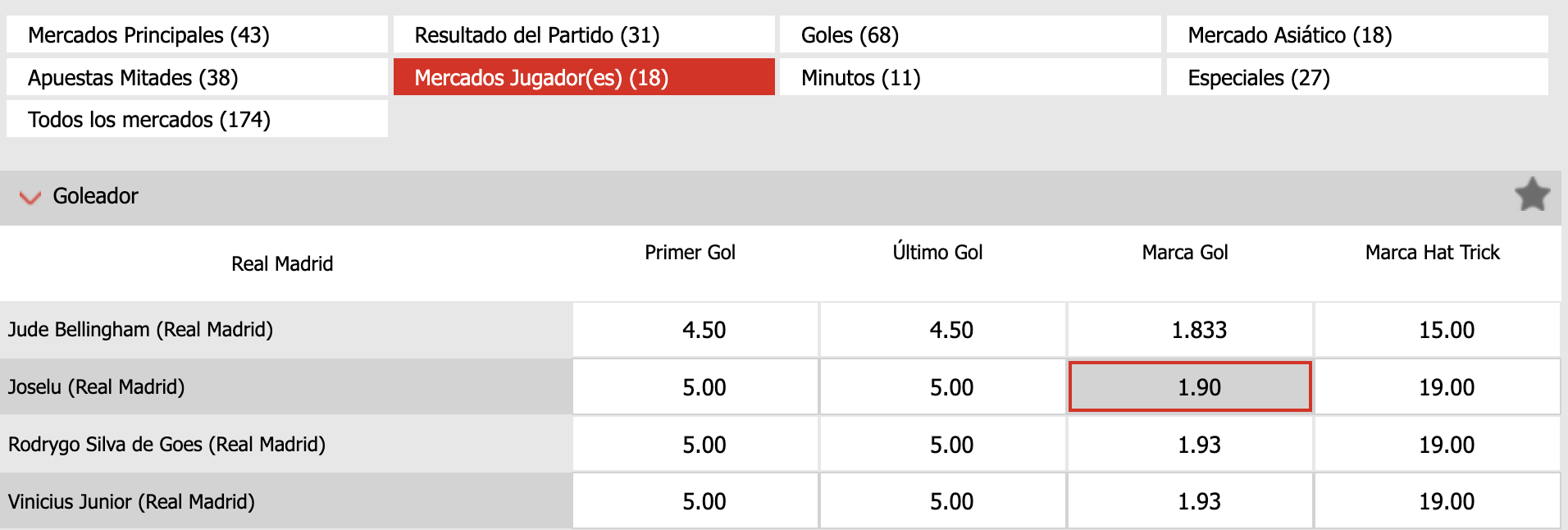Favorite the Goleador market with star icon

[1531, 195]
